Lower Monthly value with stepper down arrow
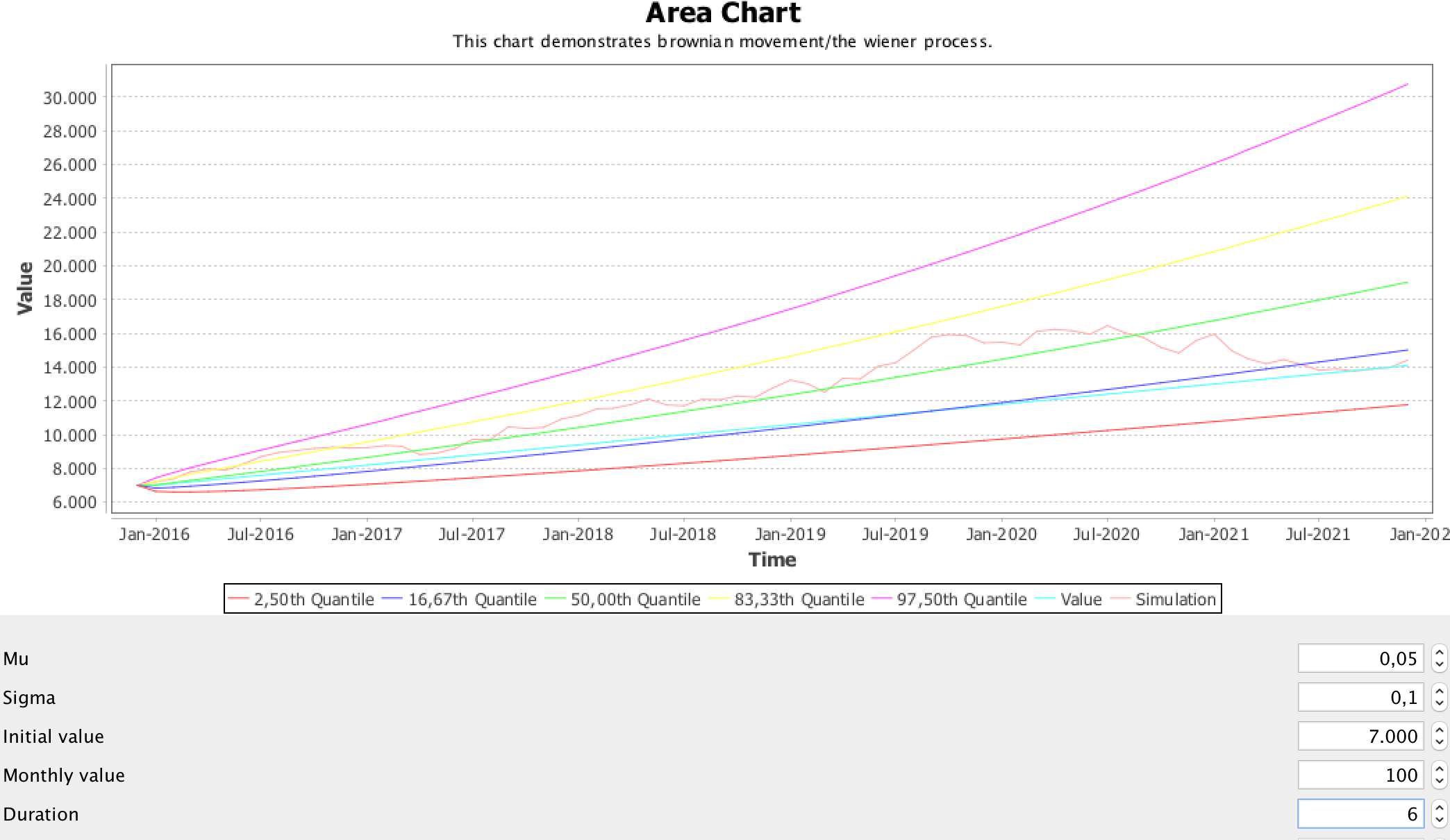Screen dimensions: 1450x840 click(1439, 781)
